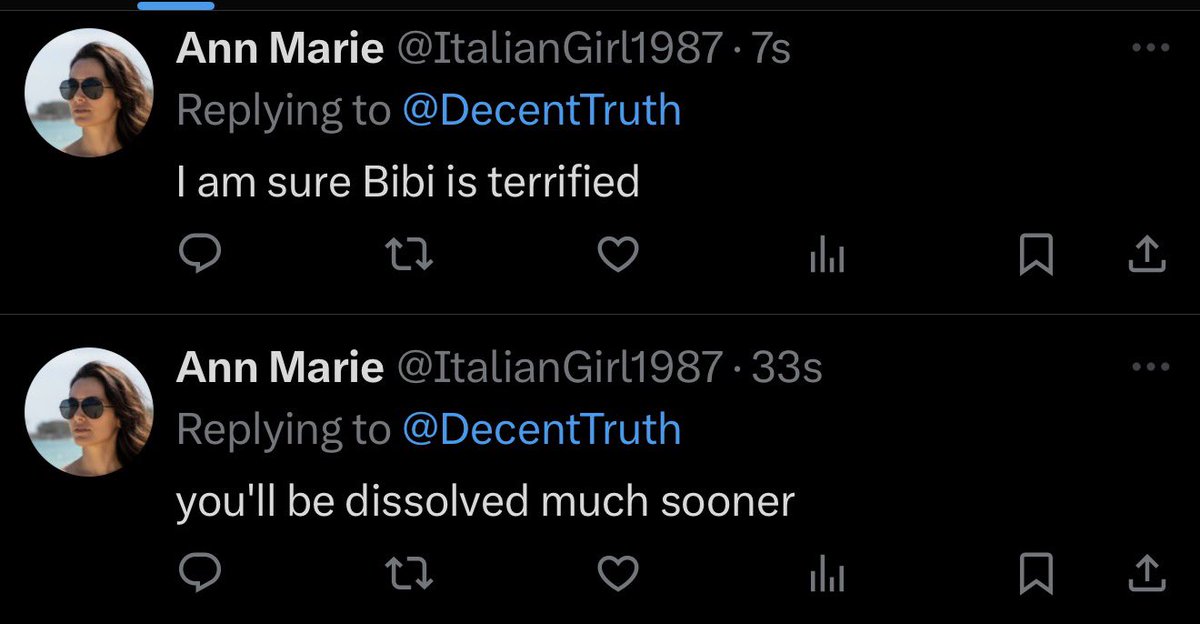Share the 'Bibi is terrified' tweet

[1147, 257]
